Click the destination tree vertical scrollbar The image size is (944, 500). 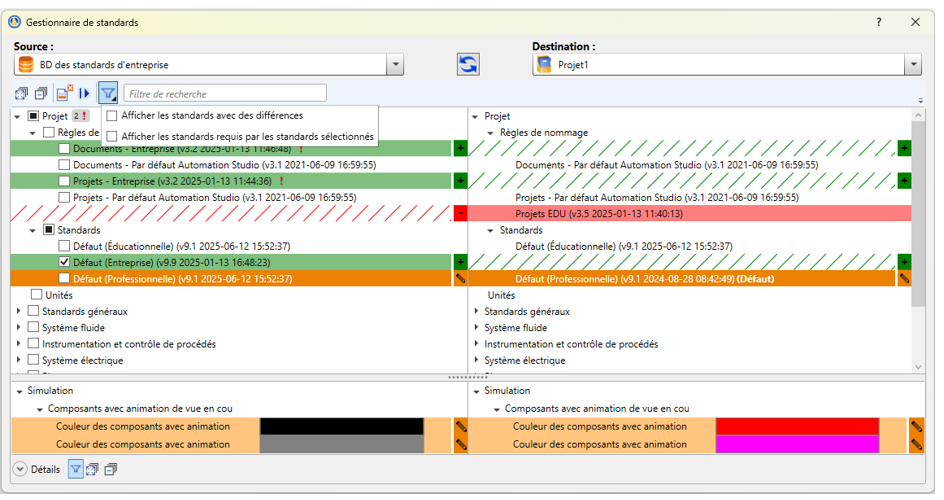(x=918, y=214)
